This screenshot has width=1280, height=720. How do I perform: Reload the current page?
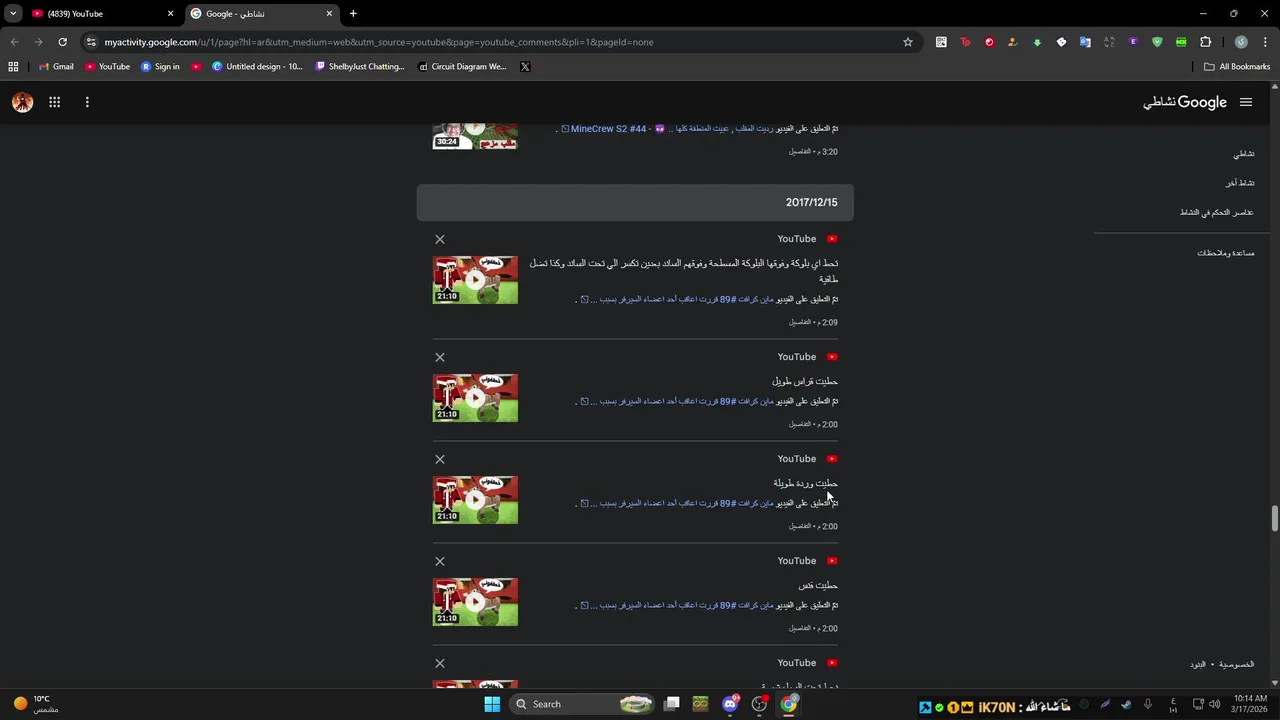pyautogui.click(x=62, y=42)
